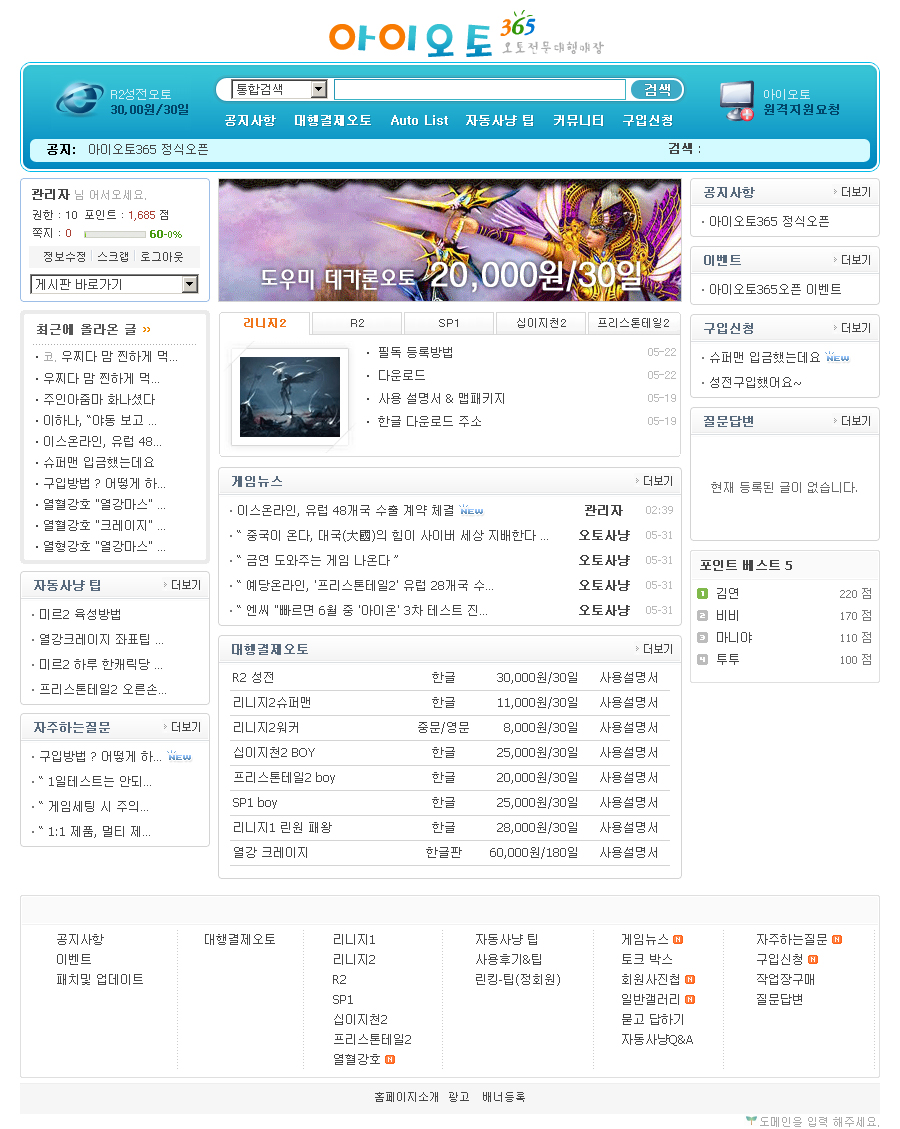This screenshot has width=900, height=1129.
Task: Click the main search text field
Action: click(x=480, y=89)
